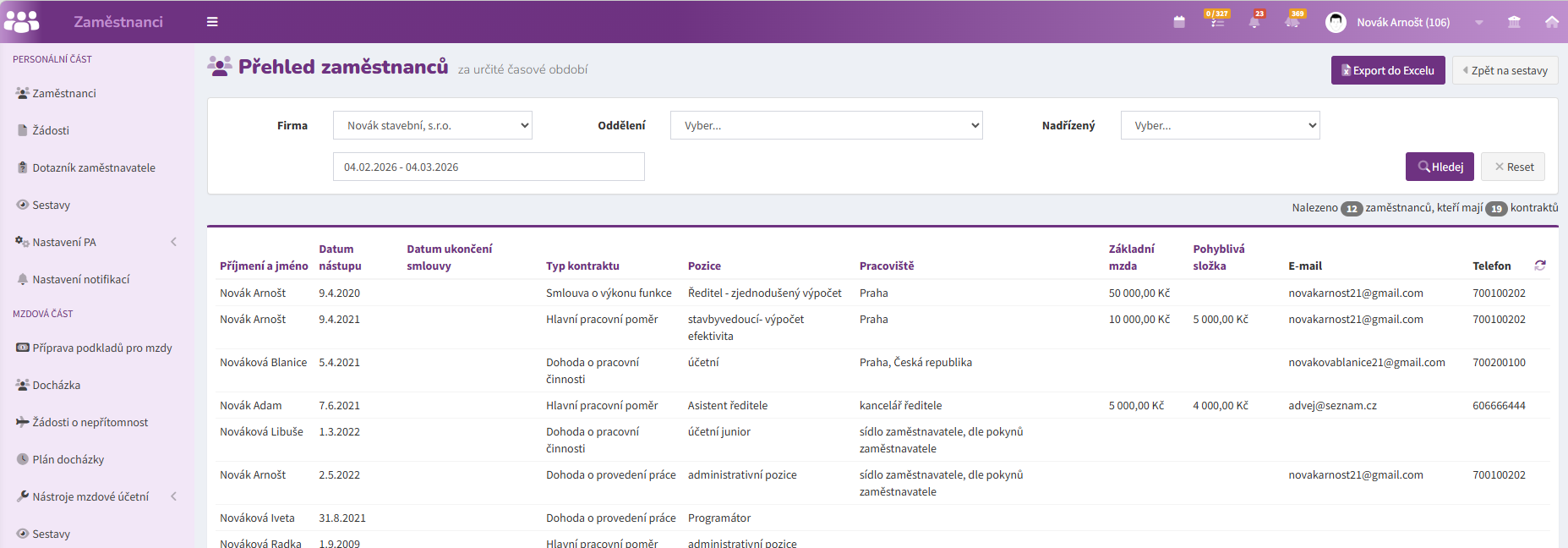Expand Nástroje mzdové účetní chevron
Viewport: 1568px width, 548px height.
[174, 496]
